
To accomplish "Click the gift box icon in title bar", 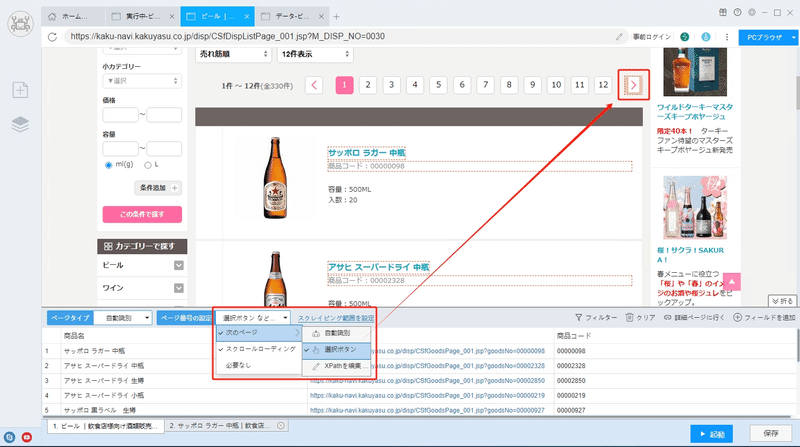I will [723, 12].
